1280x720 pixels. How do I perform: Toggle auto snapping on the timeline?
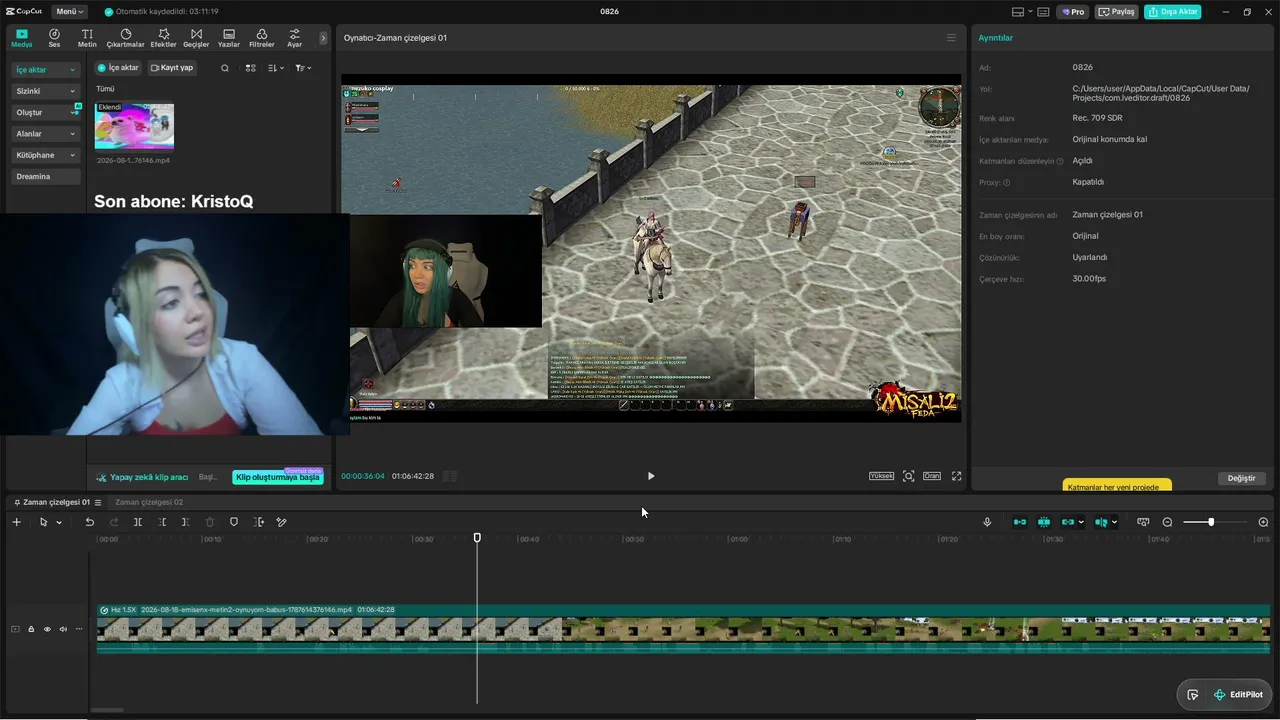(1044, 522)
